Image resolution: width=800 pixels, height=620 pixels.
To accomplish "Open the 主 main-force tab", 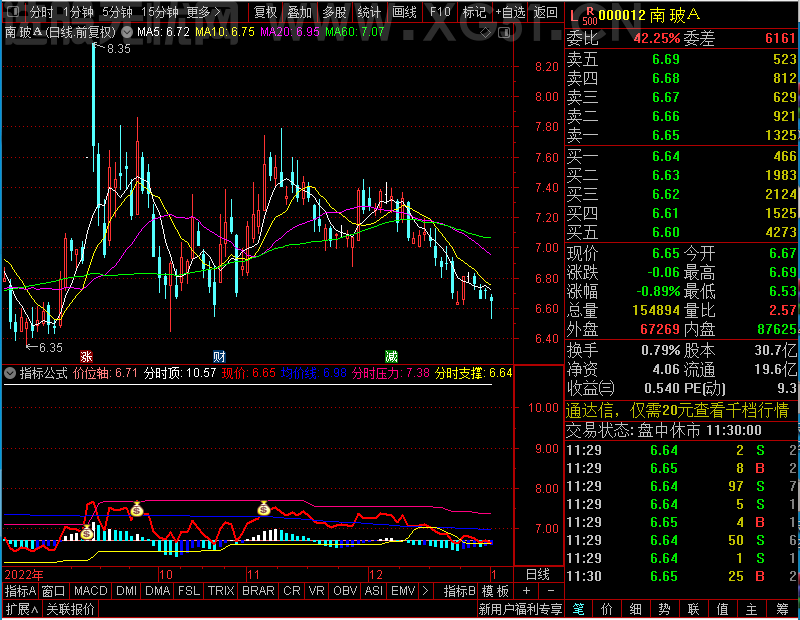I will 752,609.
